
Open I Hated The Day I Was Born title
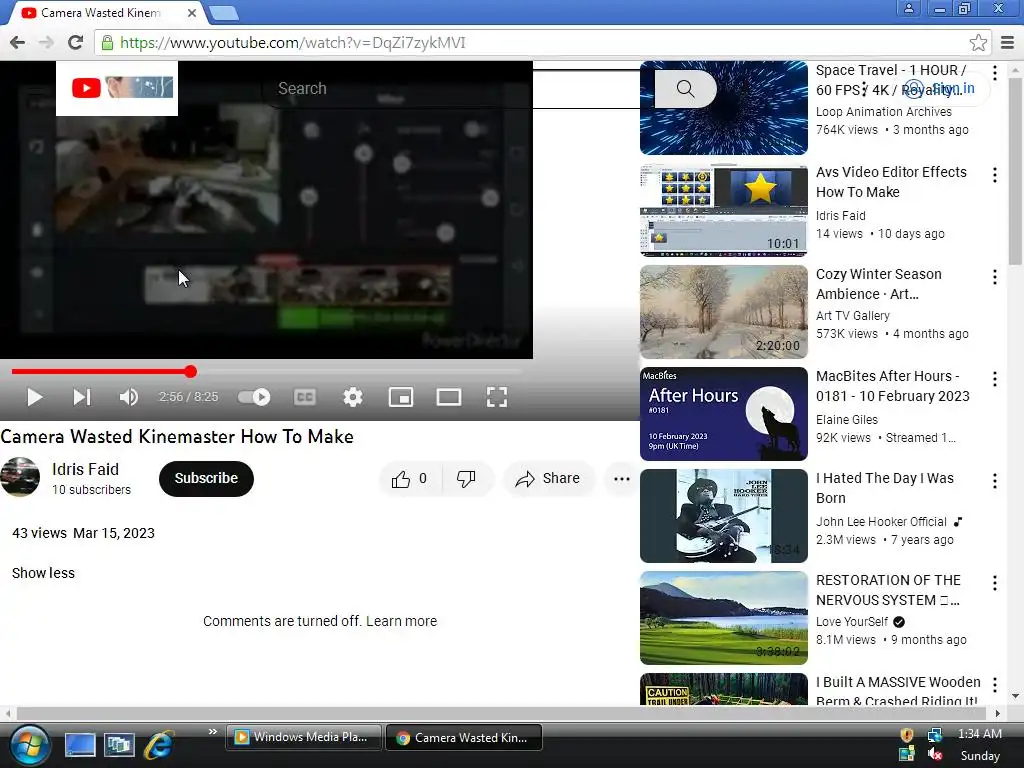click(x=884, y=488)
